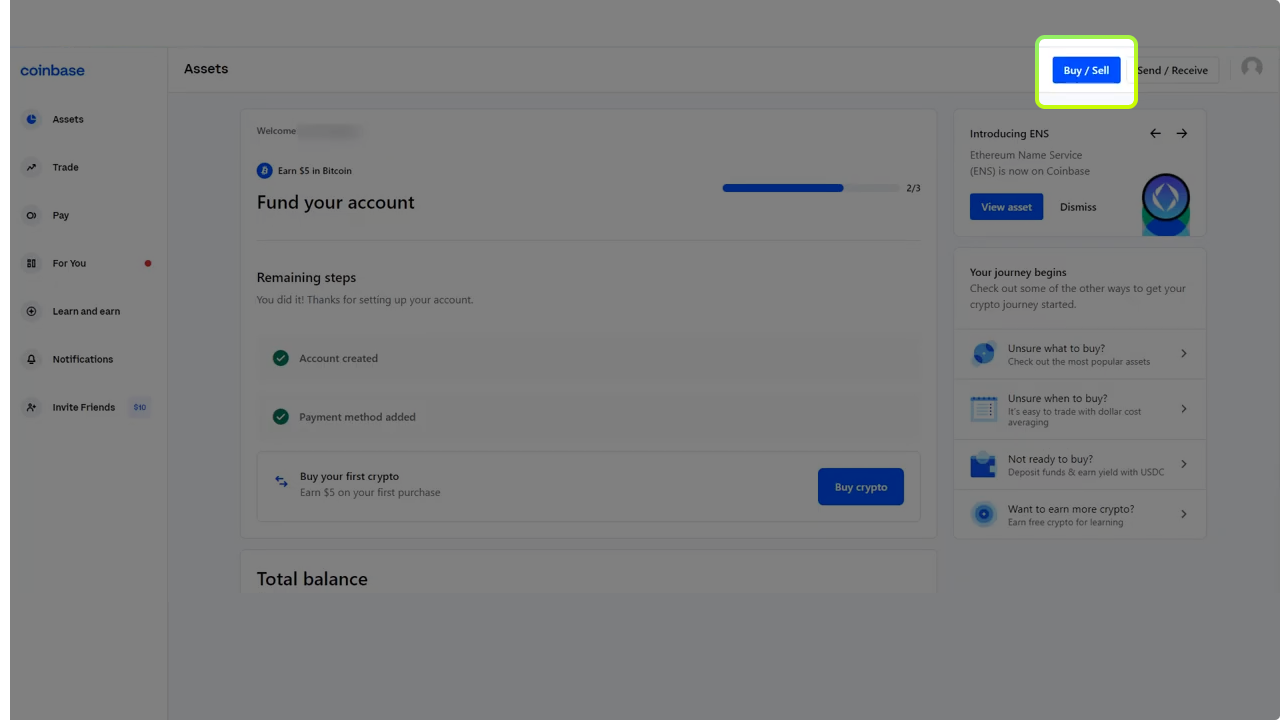Open the Trade chart icon in sidebar
This screenshot has width=1280, height=720.
pos(31,167)
